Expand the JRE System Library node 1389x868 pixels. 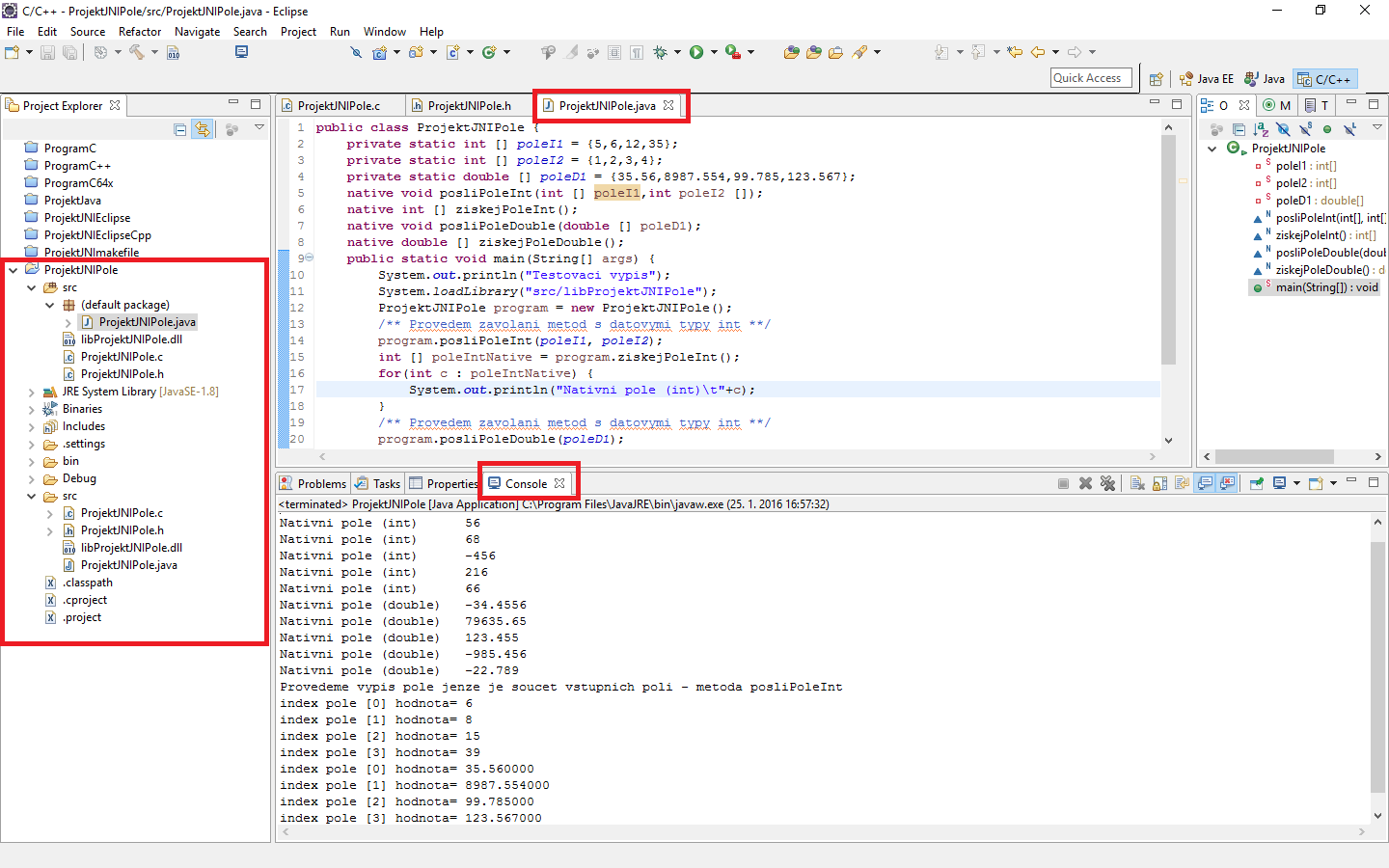(x=30, y=391)
